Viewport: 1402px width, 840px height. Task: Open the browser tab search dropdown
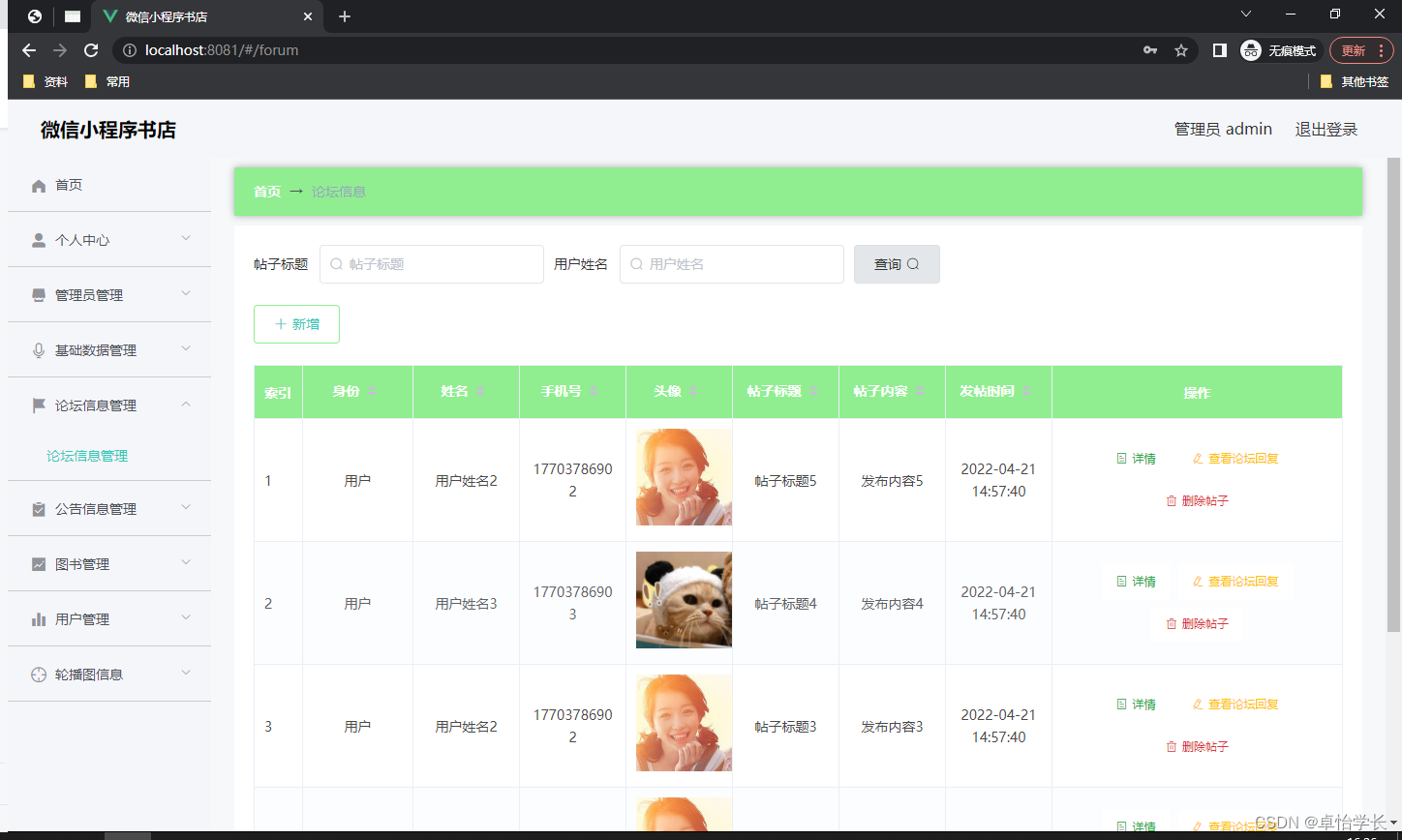coord(1246,14)
